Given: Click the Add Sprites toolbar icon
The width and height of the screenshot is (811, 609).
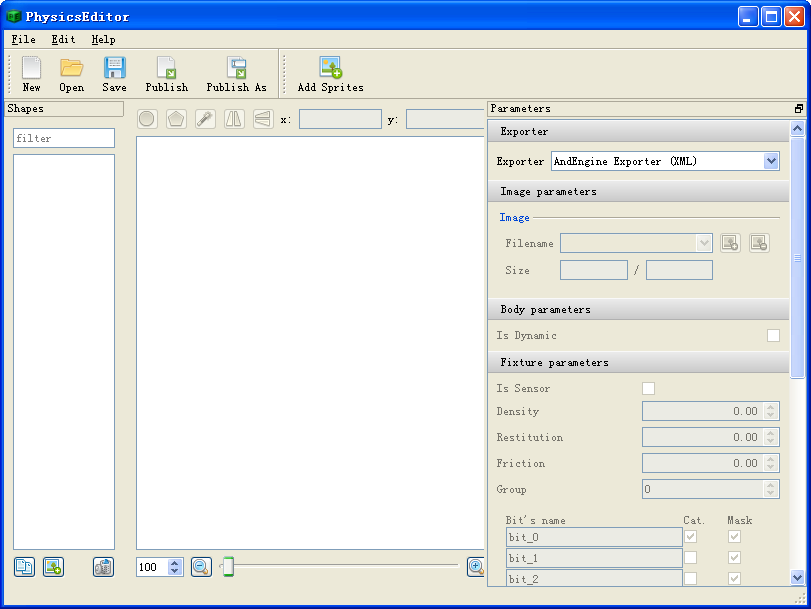Looking at the screenshot, I should click(x=330, y=68).
